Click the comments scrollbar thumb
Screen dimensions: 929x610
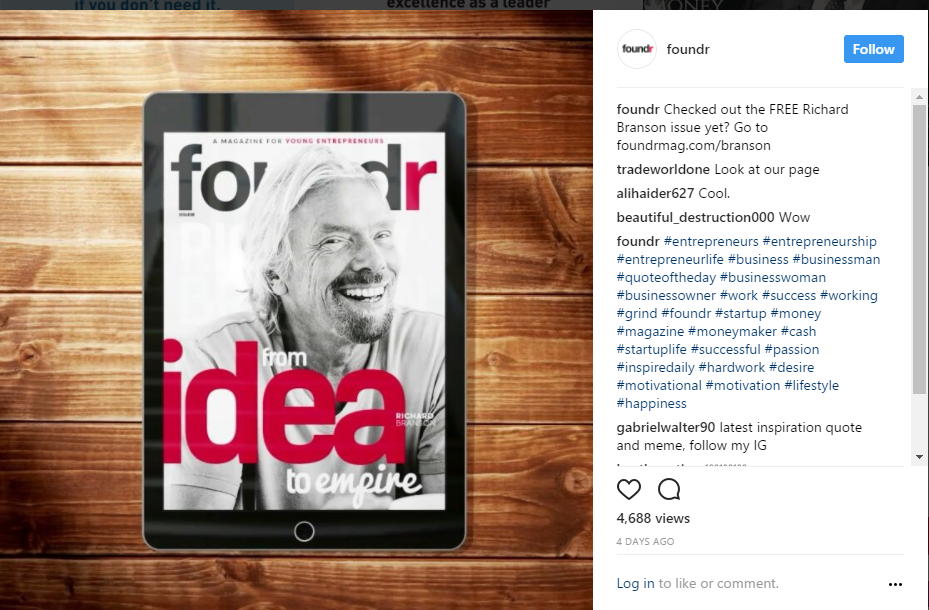click(919, 249)
